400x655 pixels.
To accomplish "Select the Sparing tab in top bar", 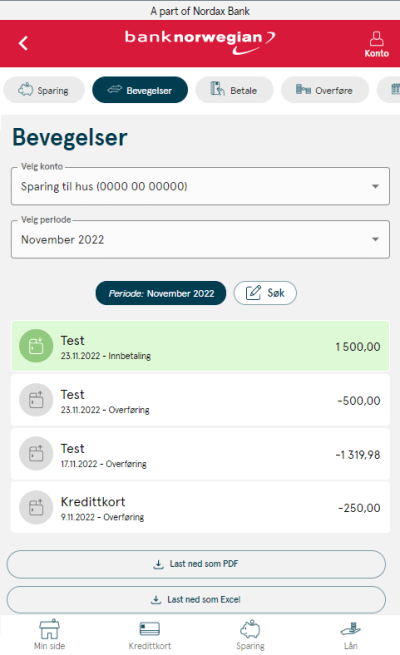I will point(44,90).
